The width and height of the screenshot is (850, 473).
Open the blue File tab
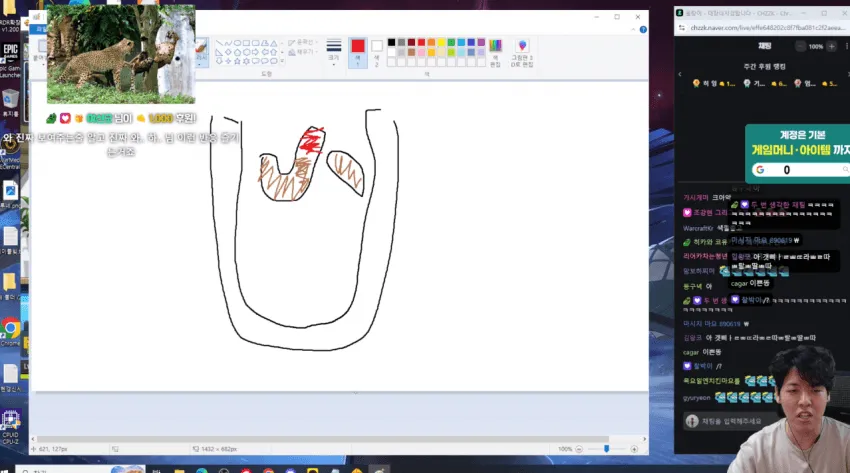click(x=39, y=29)
